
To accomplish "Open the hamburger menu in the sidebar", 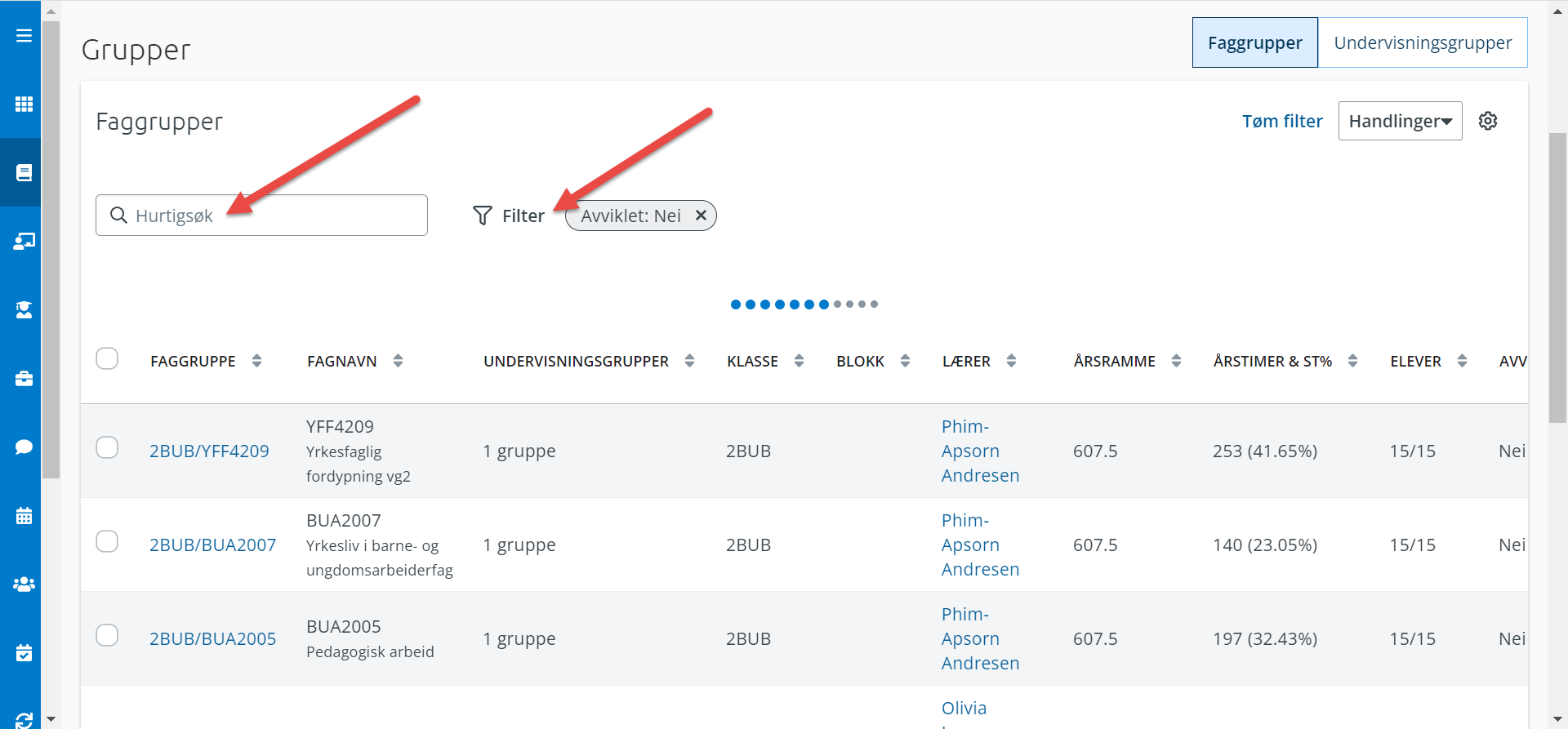I will 24,35.
